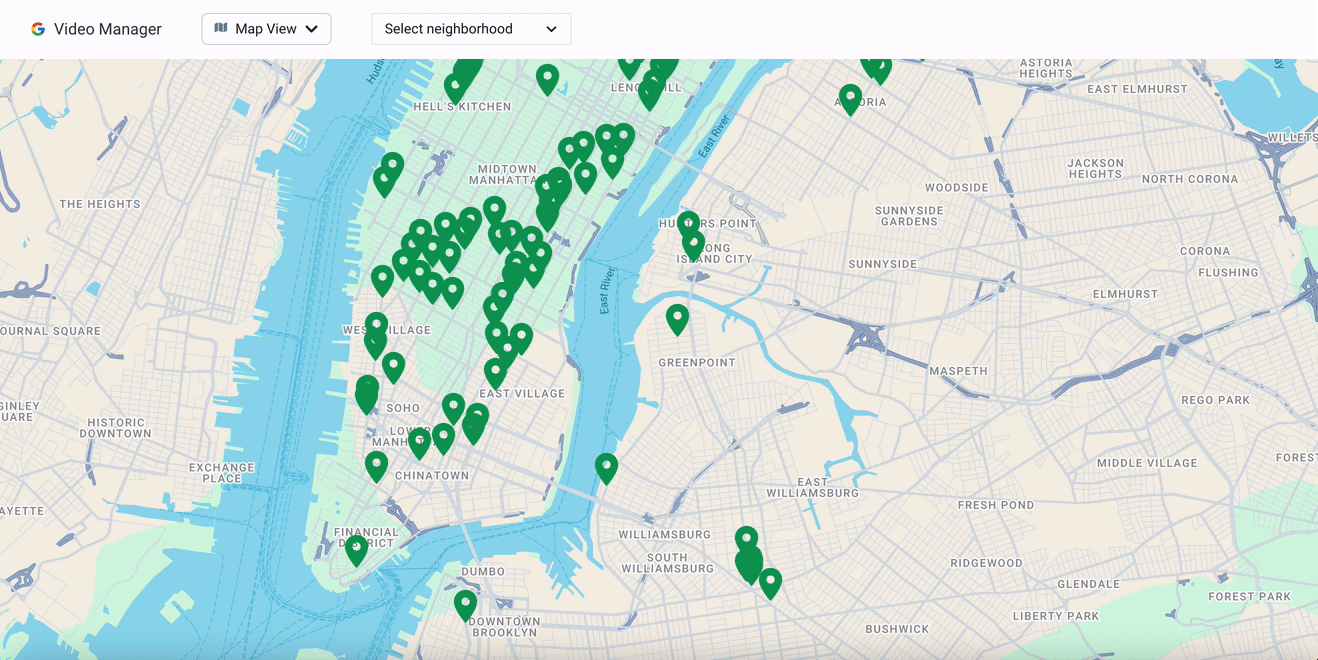Screen dimensions: 1318x660
Task: Open the Map View dropdown
Action: pyautogui.click(x=266, y=29)
